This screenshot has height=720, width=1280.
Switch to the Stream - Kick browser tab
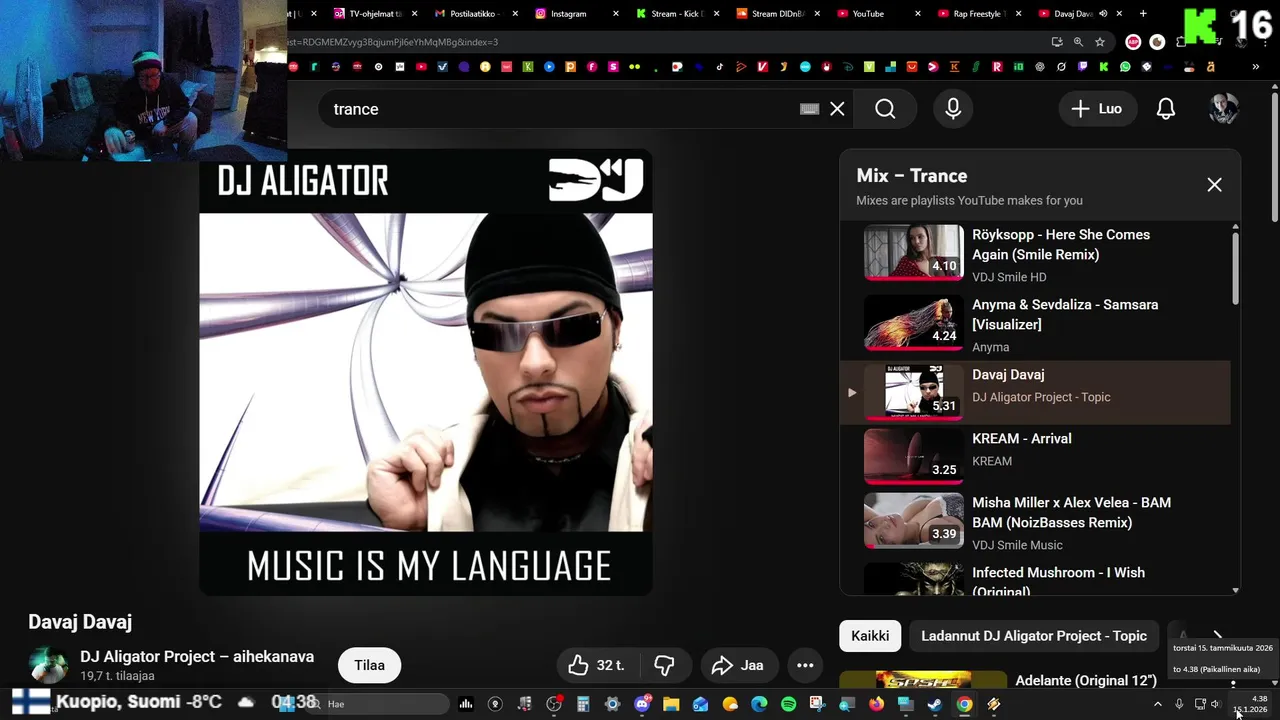[x=676, y=14]
